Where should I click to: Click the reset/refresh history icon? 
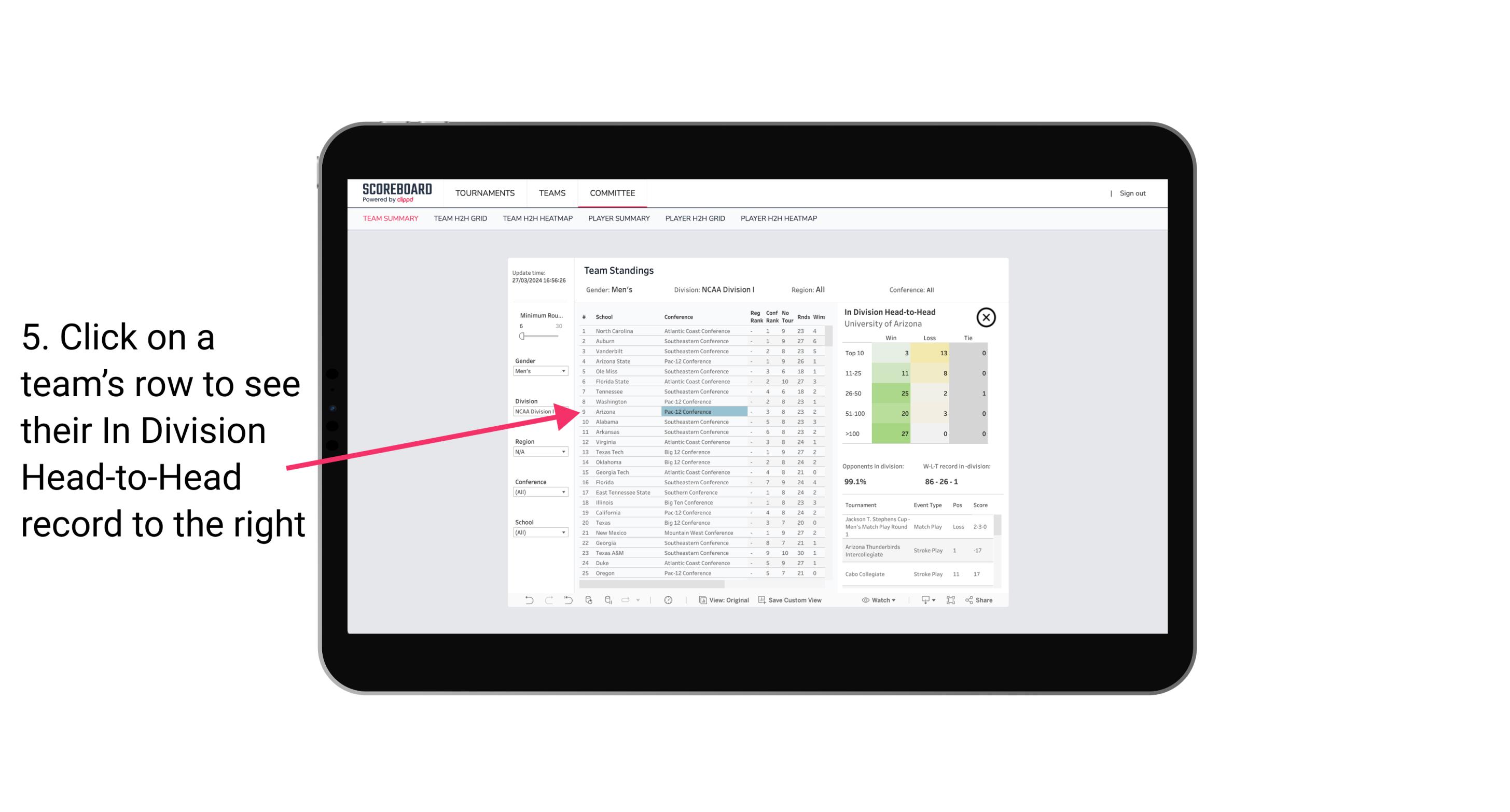click(x=566, y=600)
